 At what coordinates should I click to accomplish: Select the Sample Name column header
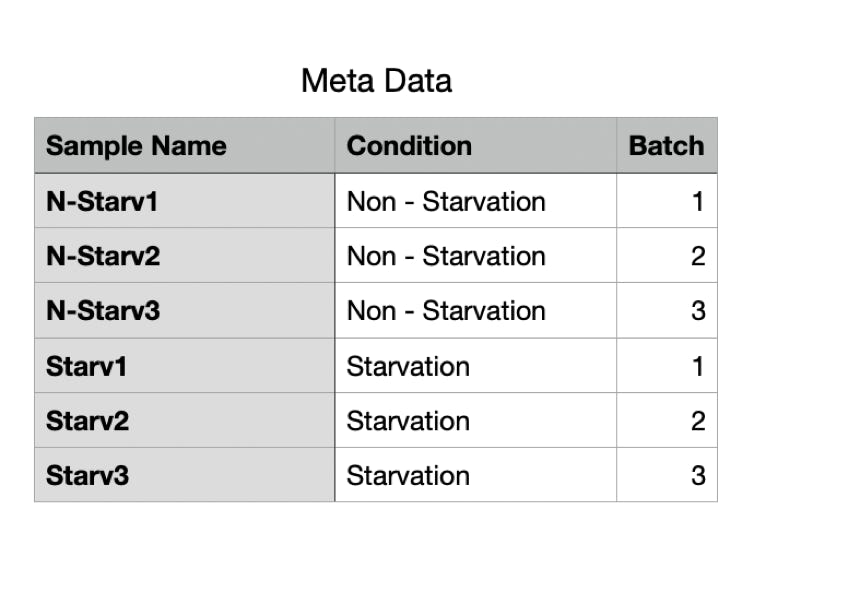coord(184,146)
